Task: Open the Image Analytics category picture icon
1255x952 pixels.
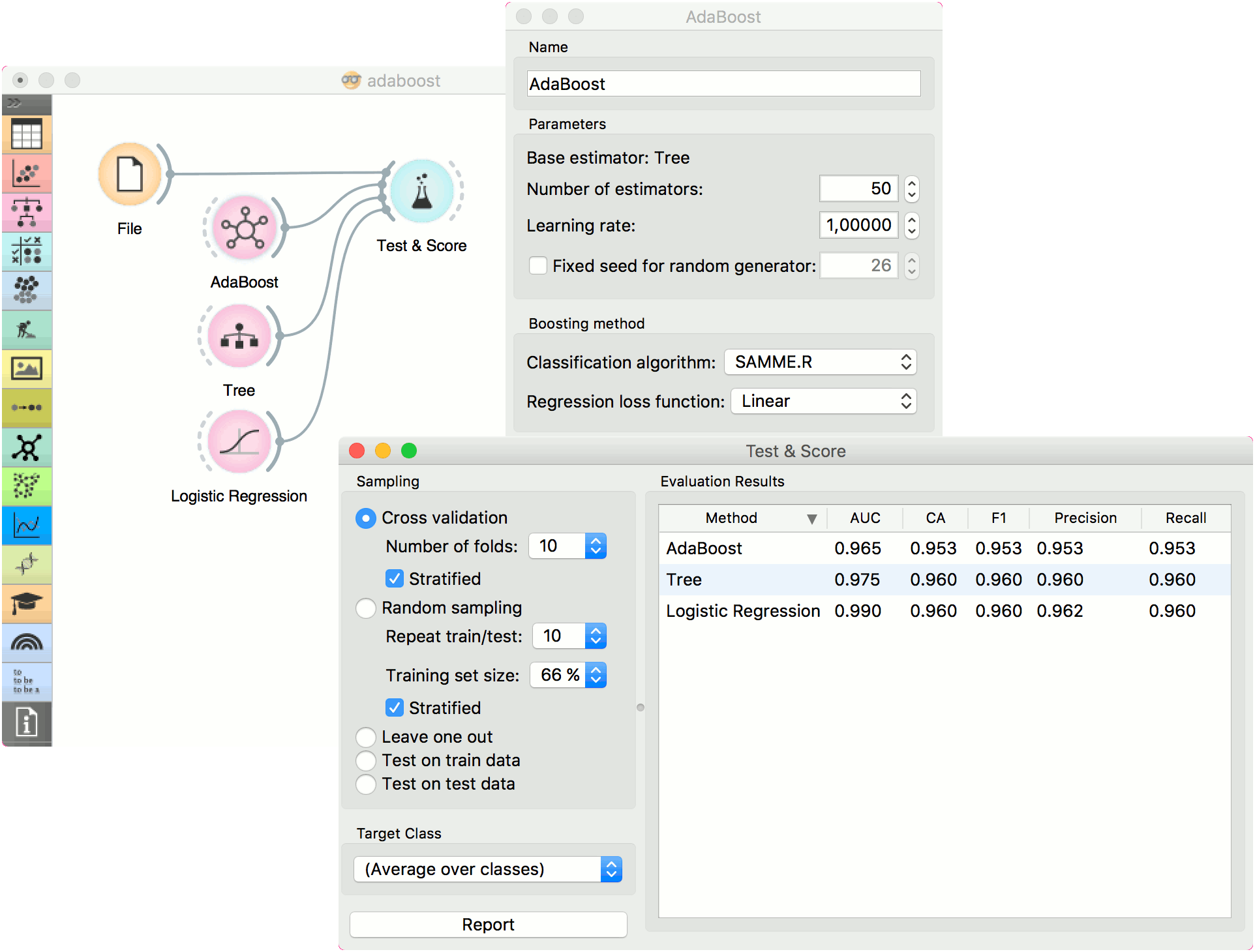Action: tap(27, 369)
